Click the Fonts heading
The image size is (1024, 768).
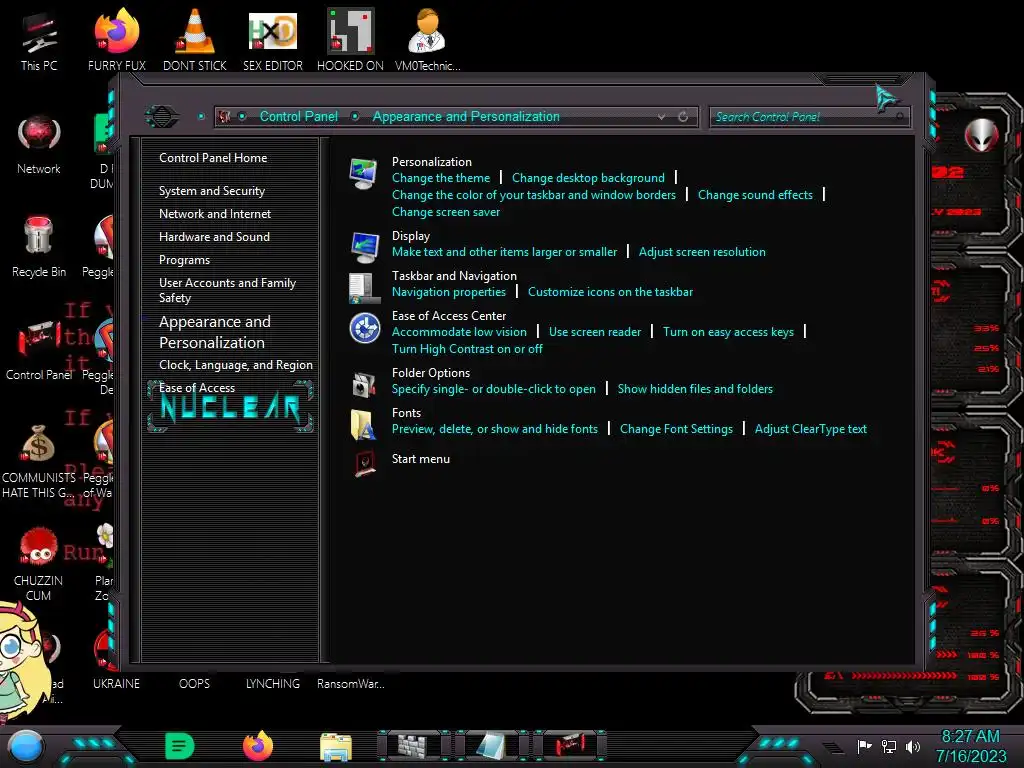[406, 412]
